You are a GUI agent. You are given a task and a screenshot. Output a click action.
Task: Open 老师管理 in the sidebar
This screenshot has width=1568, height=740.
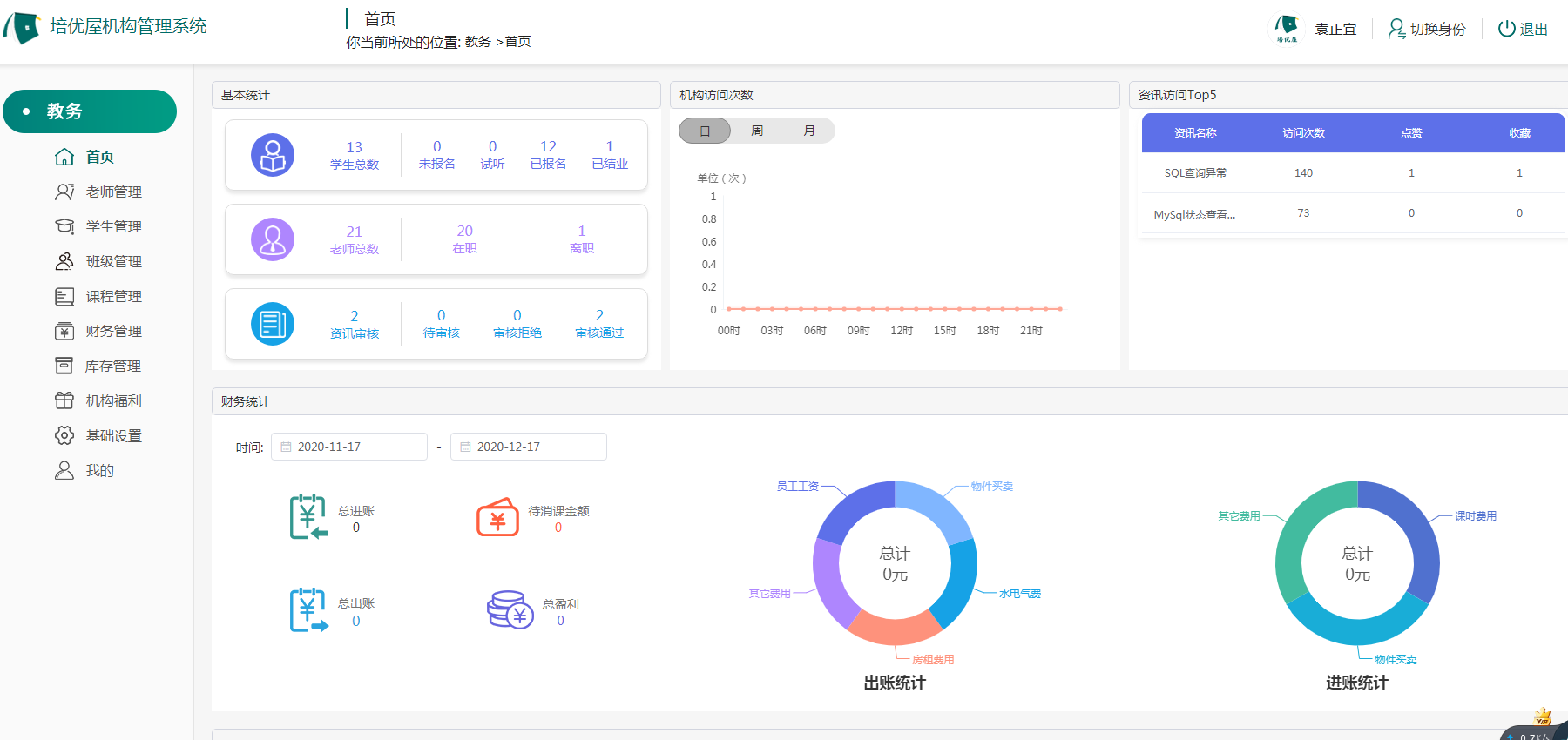pyautogui.click(x=113, y=192)
